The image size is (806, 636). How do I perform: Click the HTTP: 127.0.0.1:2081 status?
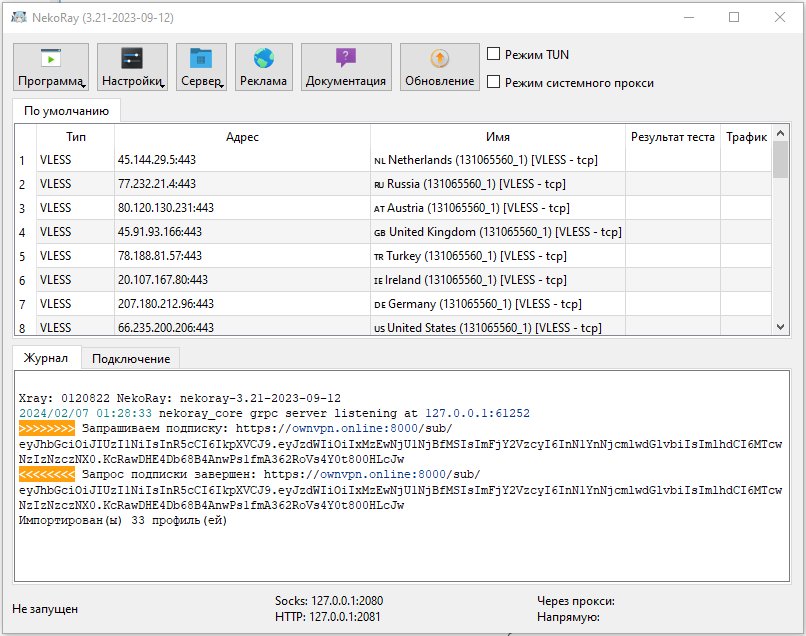(327, 616)
